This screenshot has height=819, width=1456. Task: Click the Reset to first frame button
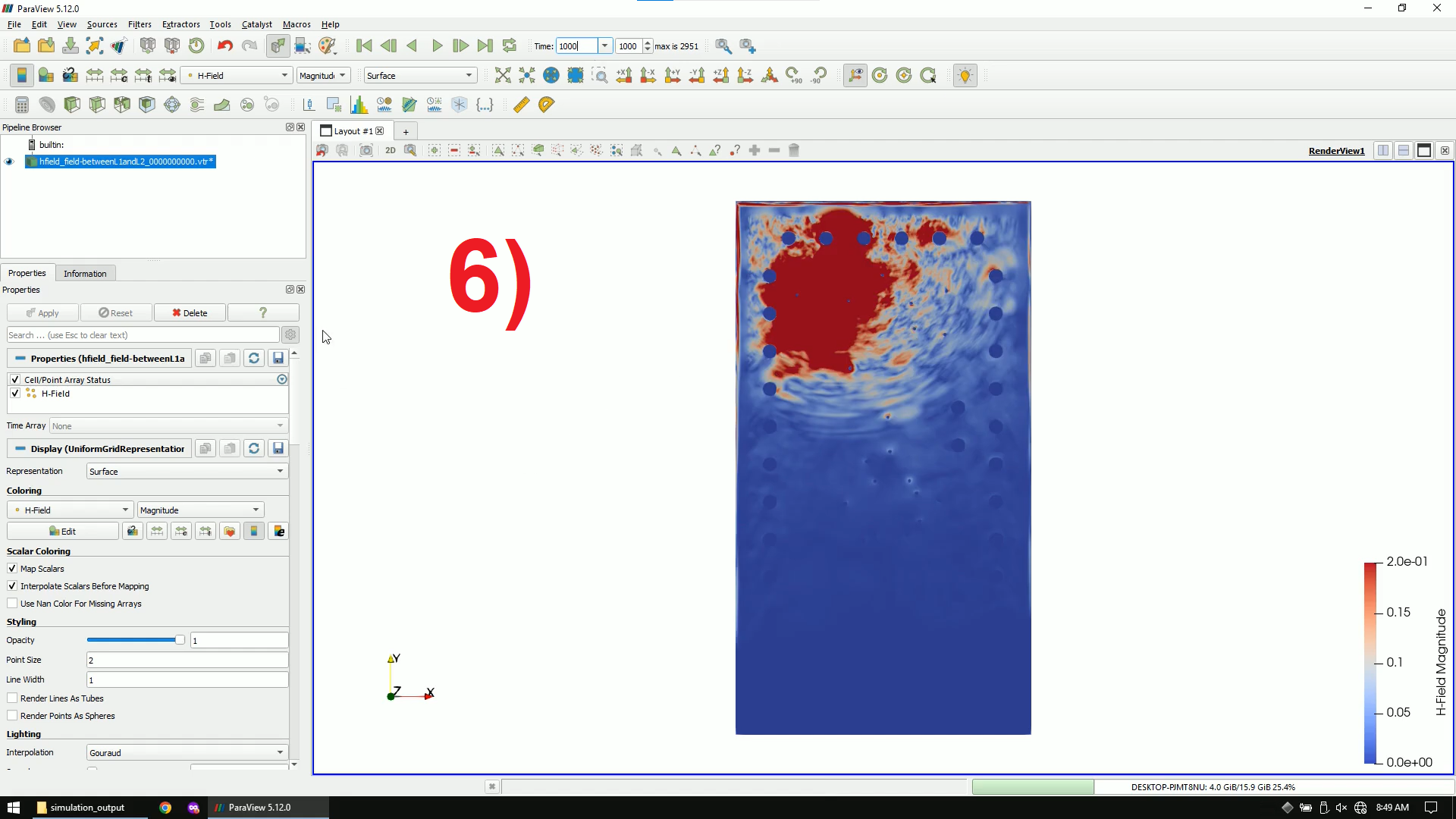pos(364,46)
